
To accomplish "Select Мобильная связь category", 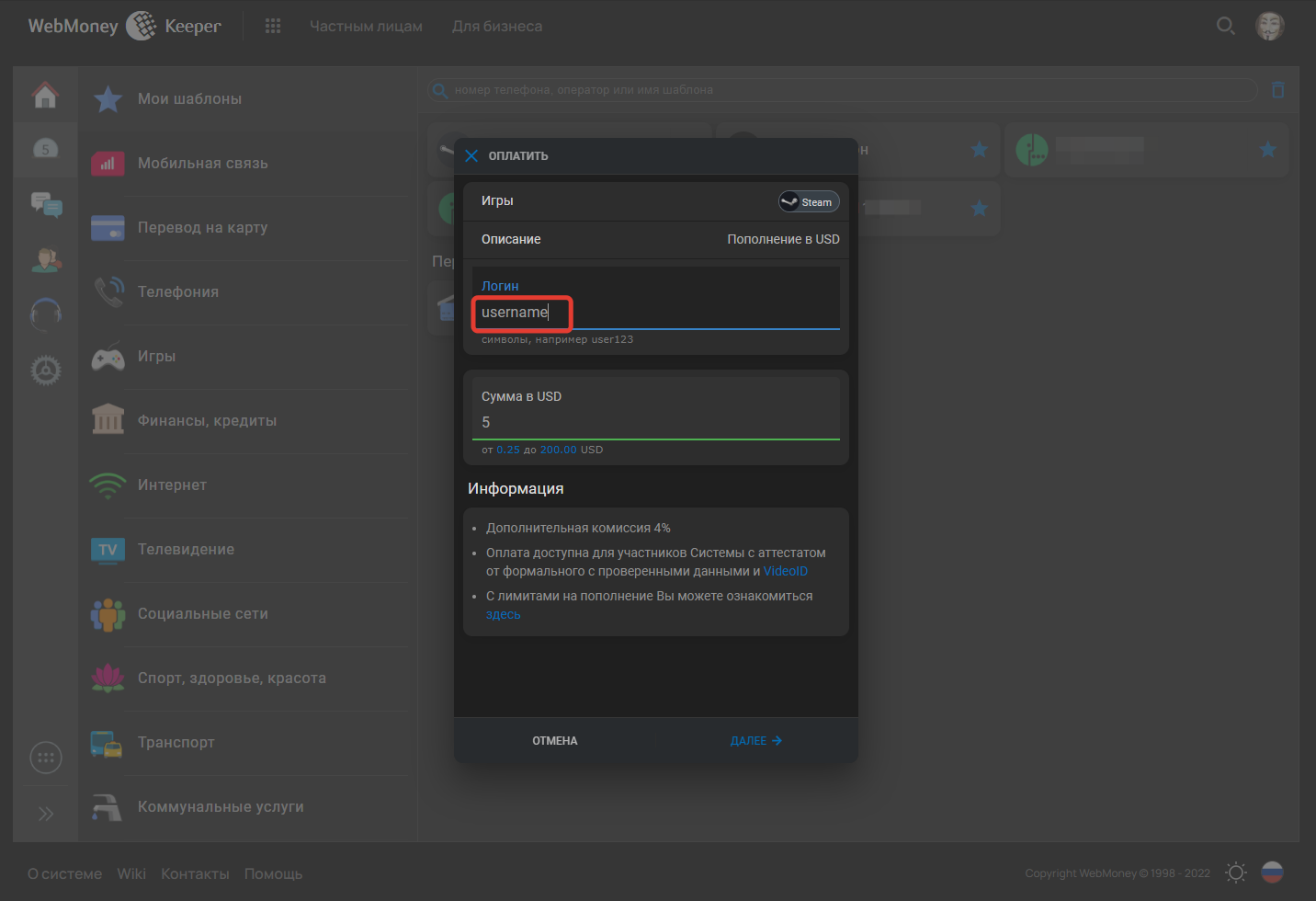I will 248,164.
